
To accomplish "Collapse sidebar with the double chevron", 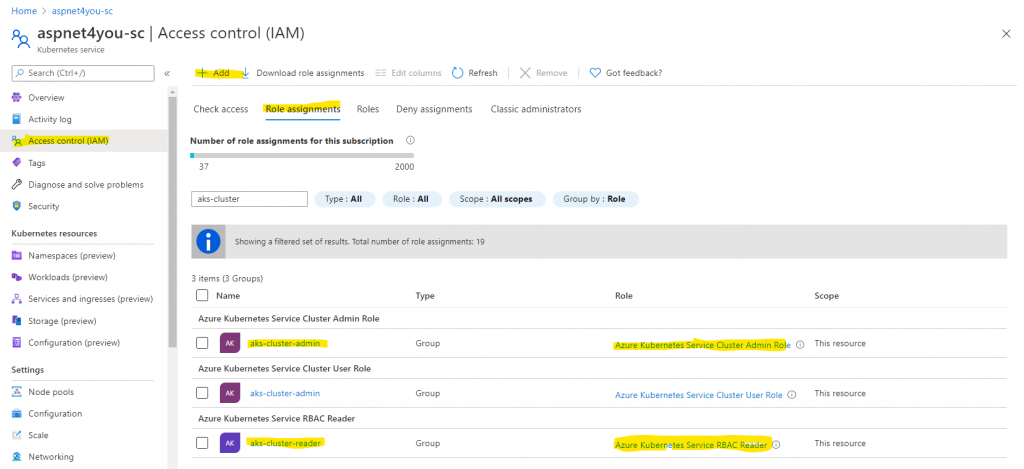I will (x=167, y=73).
